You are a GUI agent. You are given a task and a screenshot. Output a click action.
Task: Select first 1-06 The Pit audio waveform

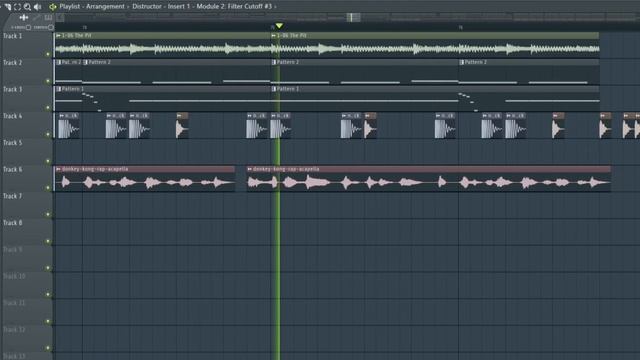163,49
